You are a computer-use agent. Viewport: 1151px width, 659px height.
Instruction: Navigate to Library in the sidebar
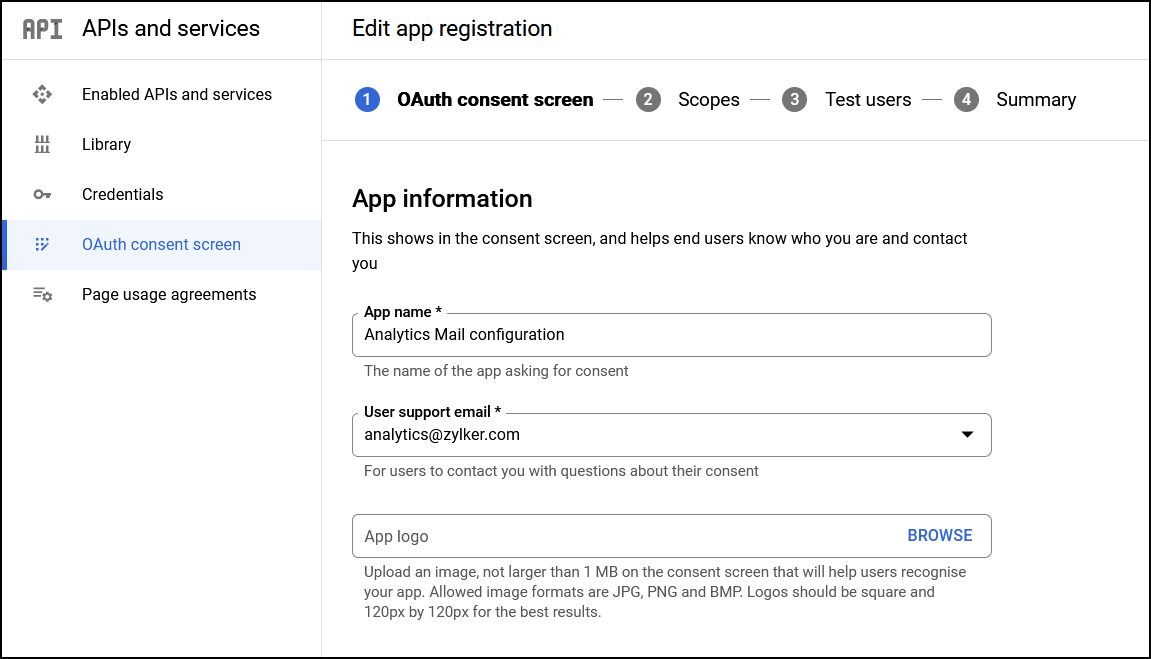point(106,144)
